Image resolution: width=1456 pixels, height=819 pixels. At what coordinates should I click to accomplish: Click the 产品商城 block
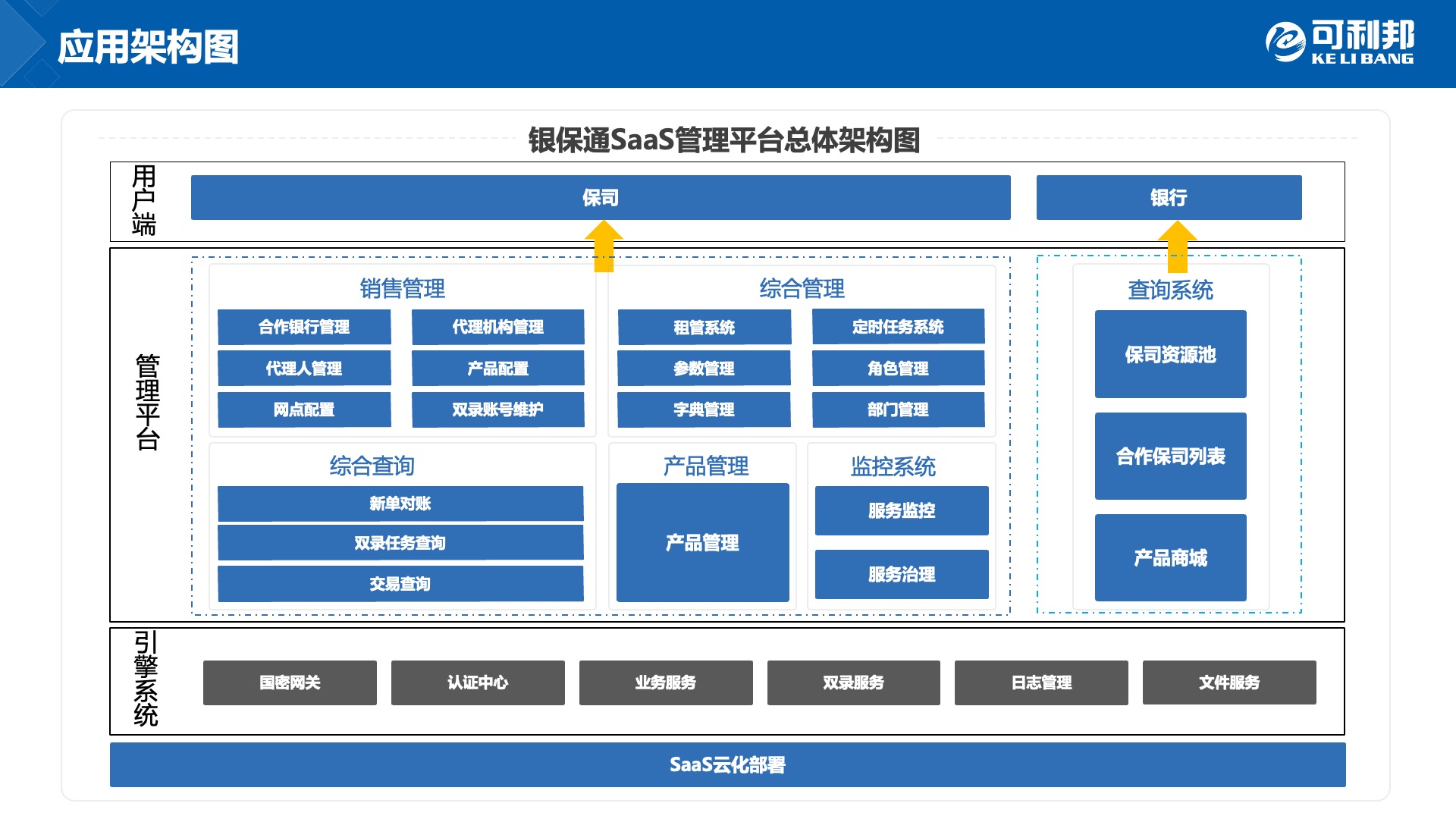coord(1170,558)
